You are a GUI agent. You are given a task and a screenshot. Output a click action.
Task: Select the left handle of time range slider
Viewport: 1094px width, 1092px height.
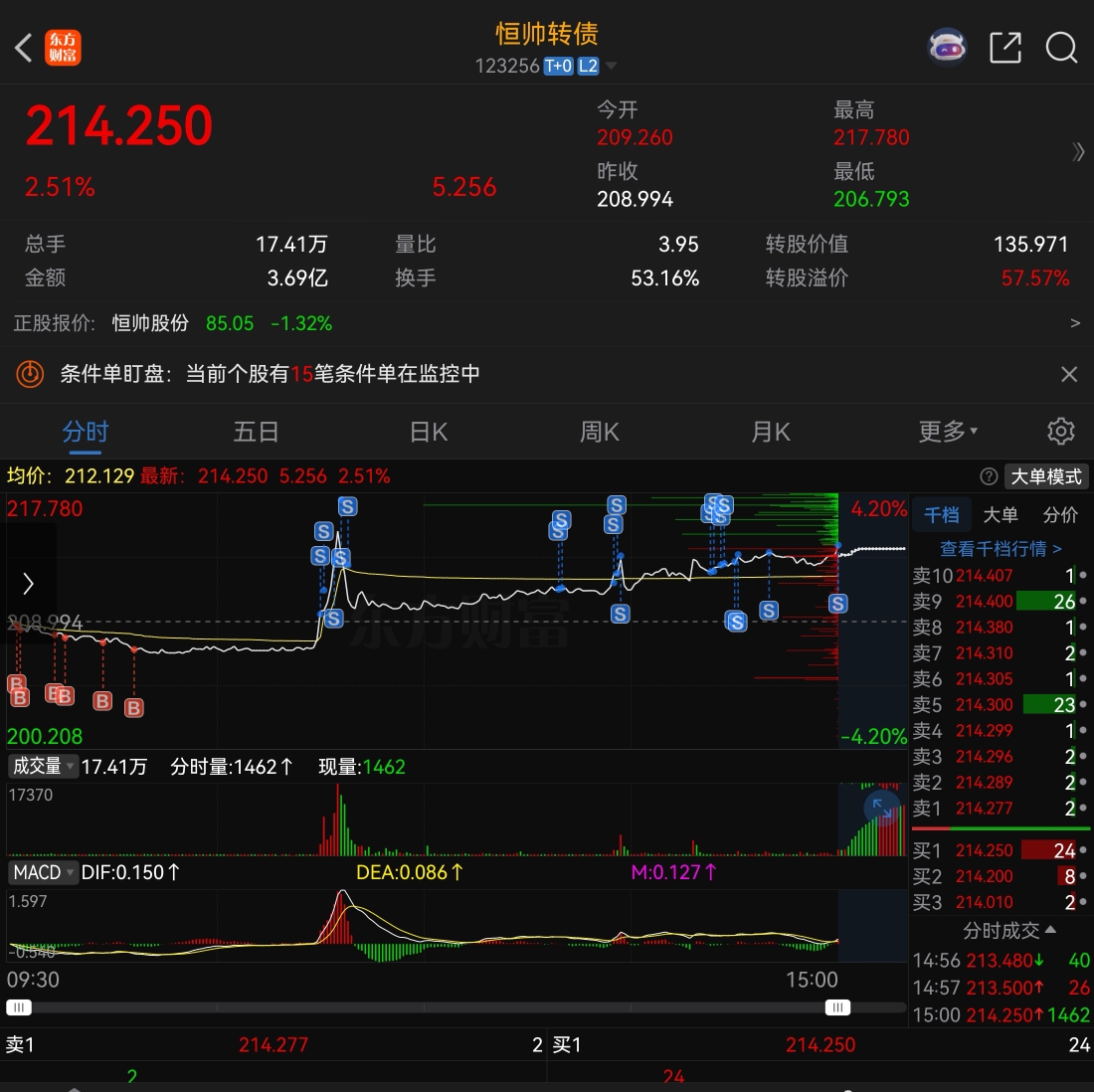point(19,1007)
